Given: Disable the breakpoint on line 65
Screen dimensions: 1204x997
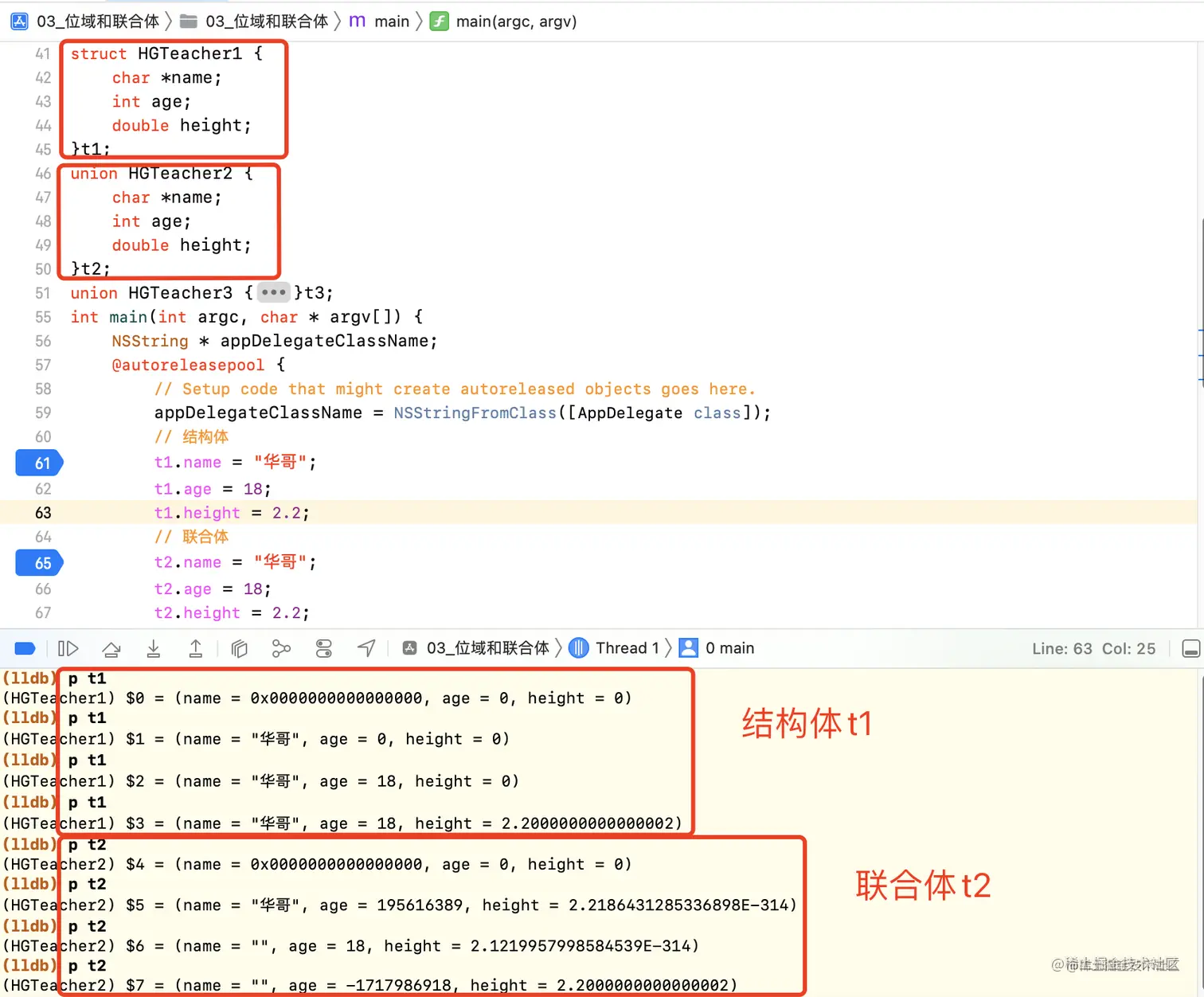Looking at the screenshot, I should [x=40, y=563].
